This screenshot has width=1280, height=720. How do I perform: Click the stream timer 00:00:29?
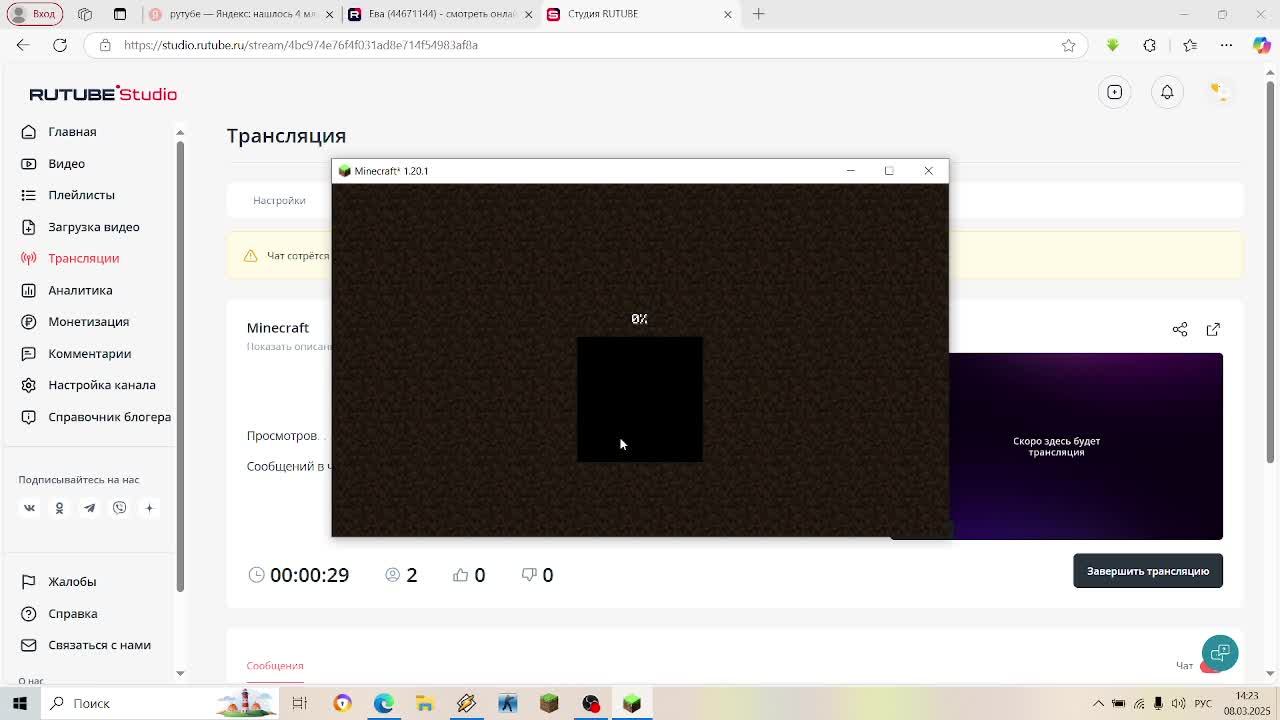tap(309, 575)
